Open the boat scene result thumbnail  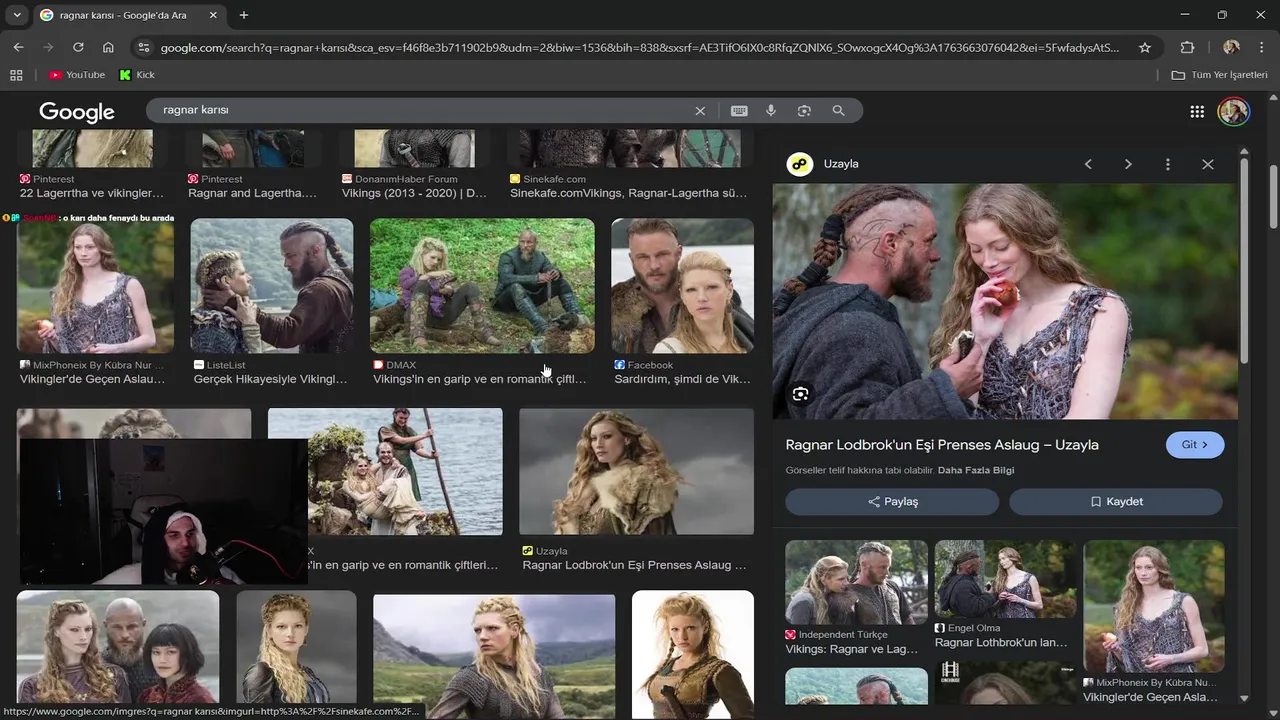tap(400, 471)
